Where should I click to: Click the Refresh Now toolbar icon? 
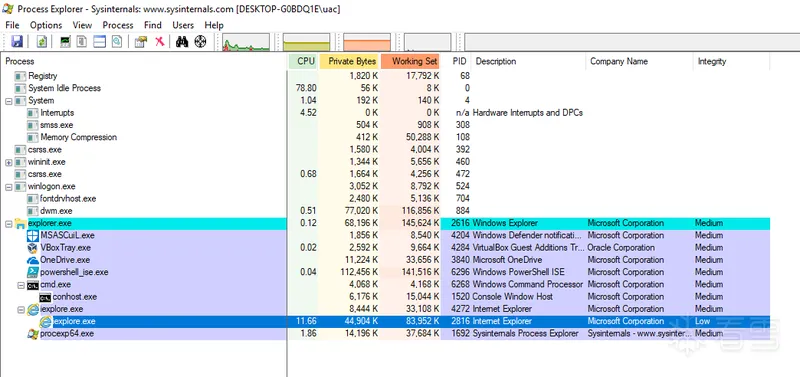point(42,42)
